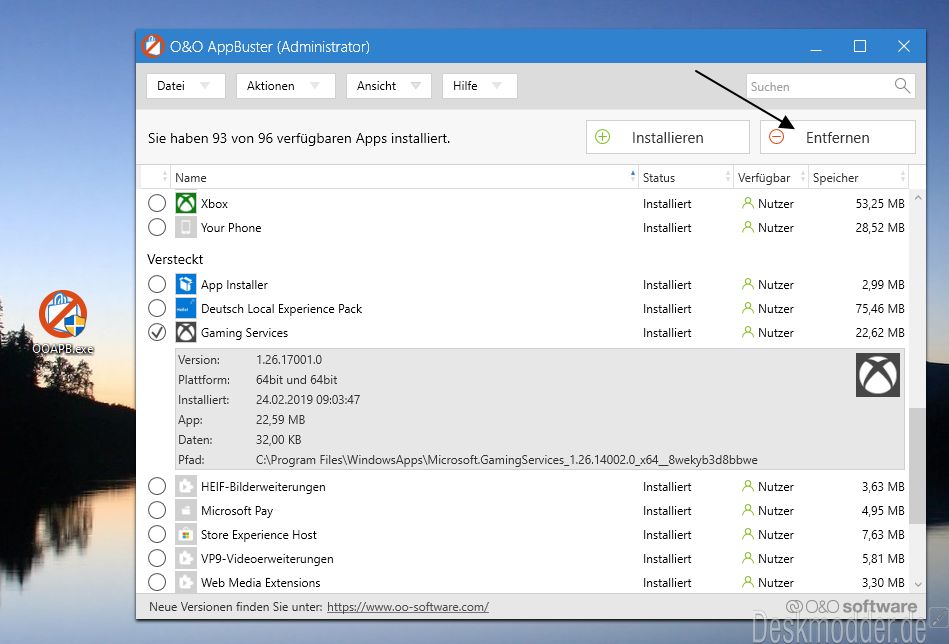
Task: Click the user icon in Gaming Services row
Action: (x=748, y=332)
